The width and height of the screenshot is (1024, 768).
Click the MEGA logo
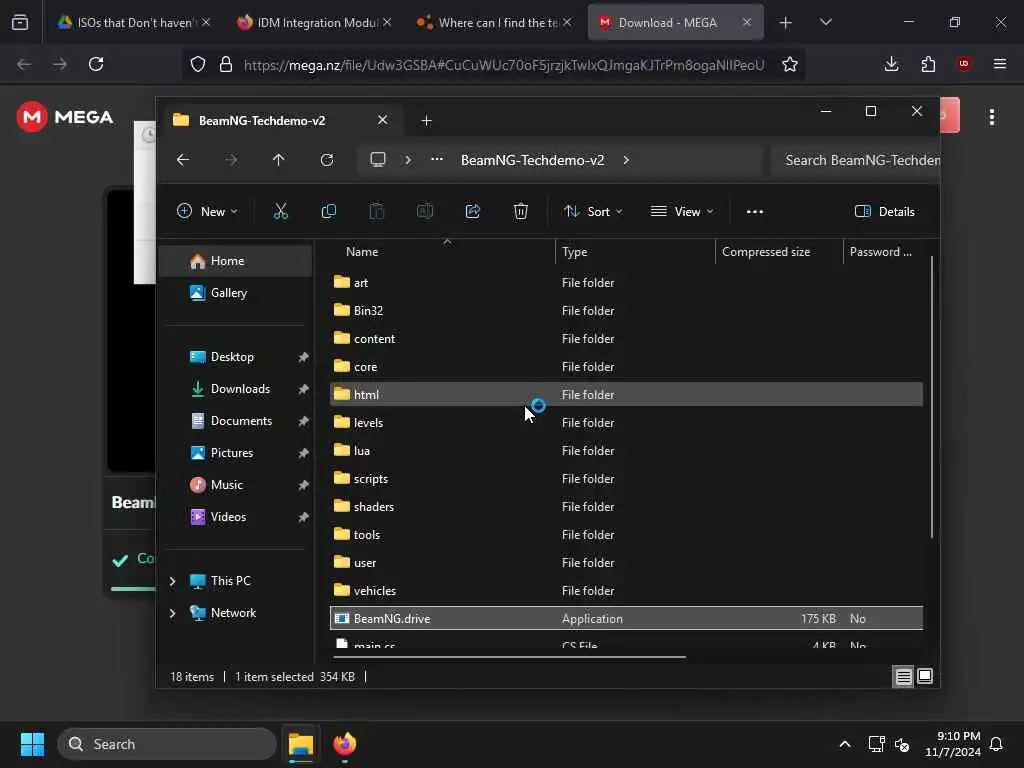coord(65,117)
